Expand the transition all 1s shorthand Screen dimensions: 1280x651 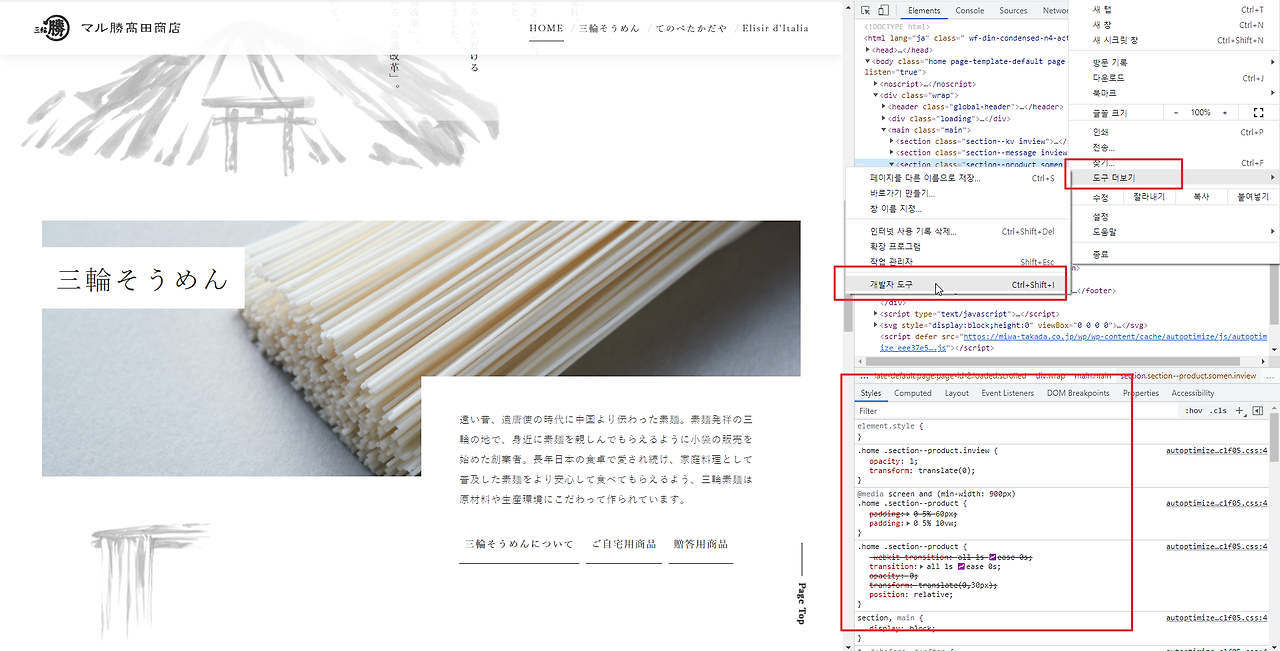click(x=922, y=566)
